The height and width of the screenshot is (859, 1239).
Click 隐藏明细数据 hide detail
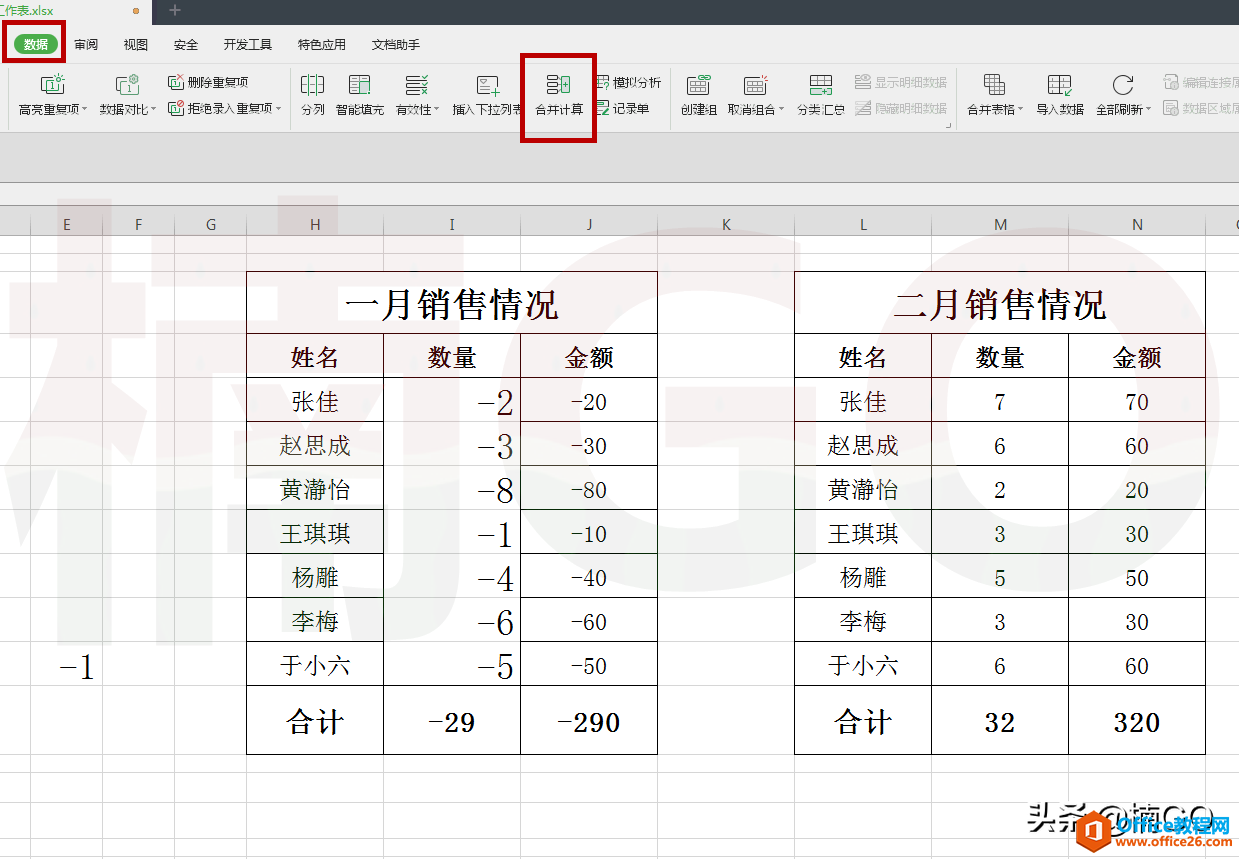click(901, 108)
